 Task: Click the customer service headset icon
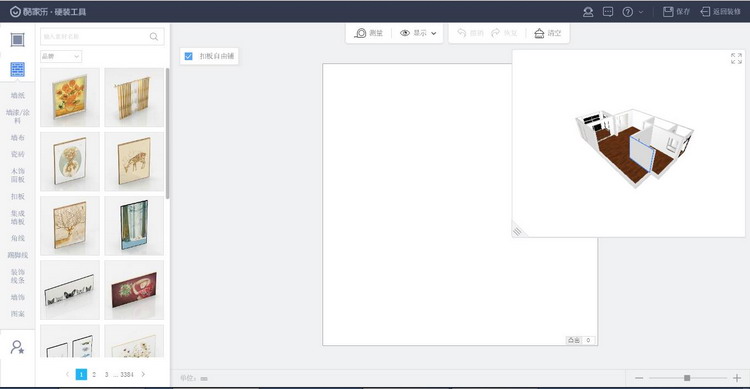click(x=588, y=12)
